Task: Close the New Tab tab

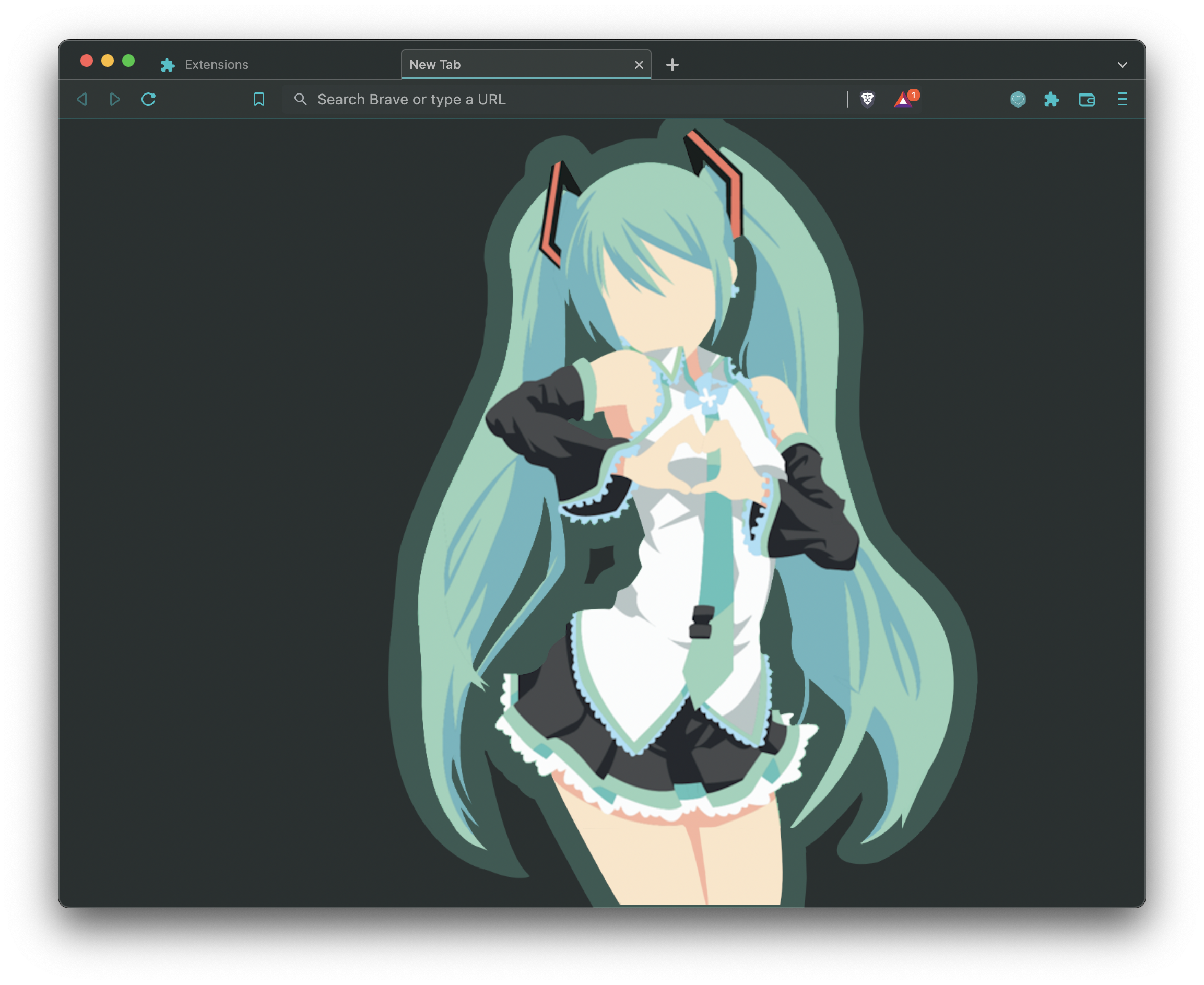Action: (x=639, y=65)
